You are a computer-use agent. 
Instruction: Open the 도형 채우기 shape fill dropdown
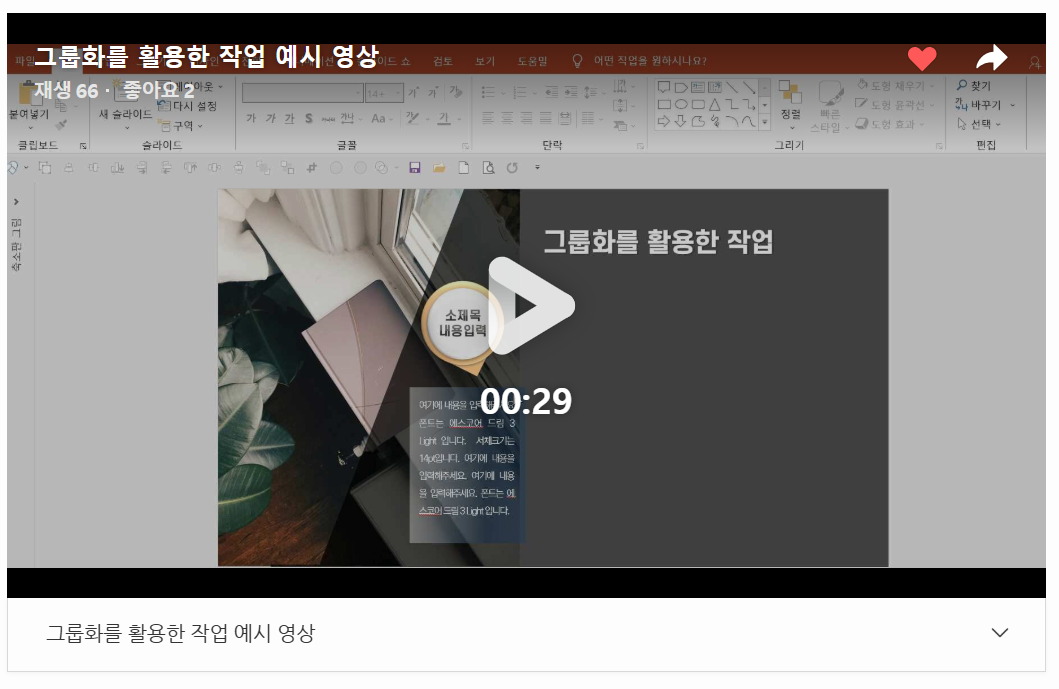click(897, 86)
